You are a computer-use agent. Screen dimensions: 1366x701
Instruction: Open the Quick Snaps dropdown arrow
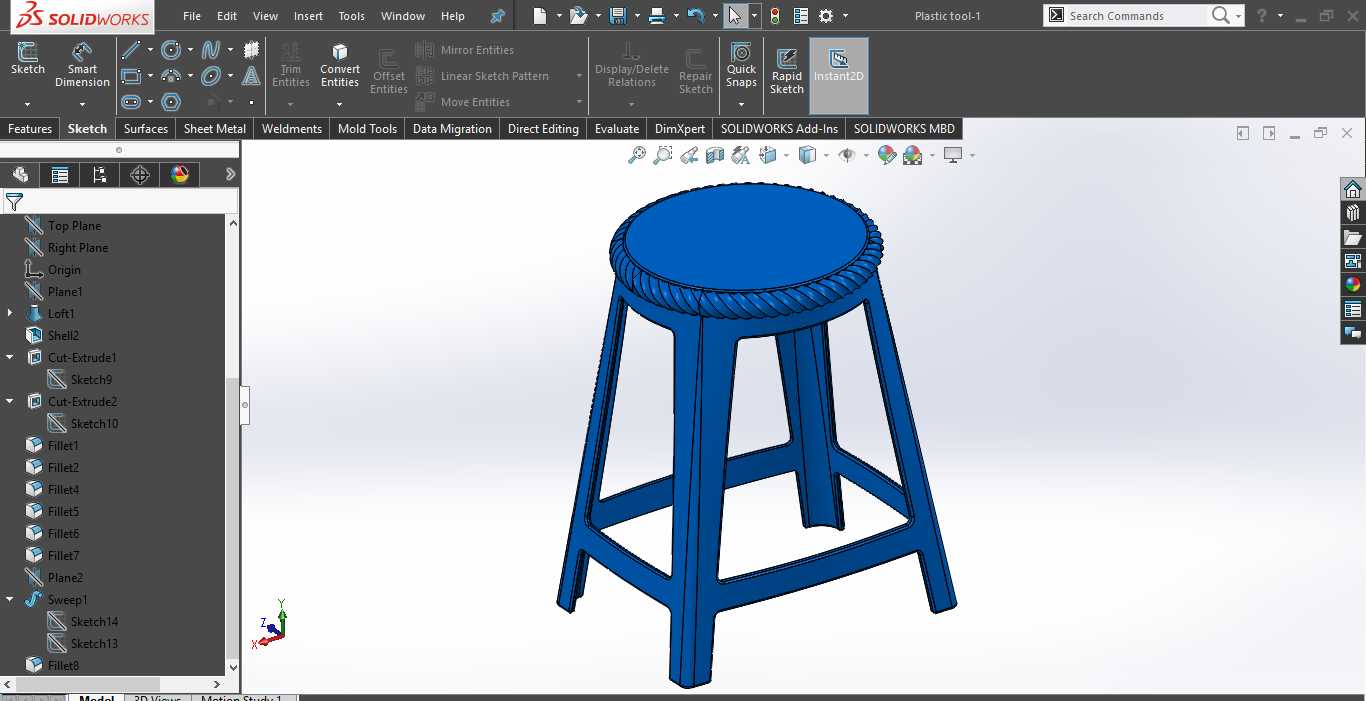pos(741,104)
